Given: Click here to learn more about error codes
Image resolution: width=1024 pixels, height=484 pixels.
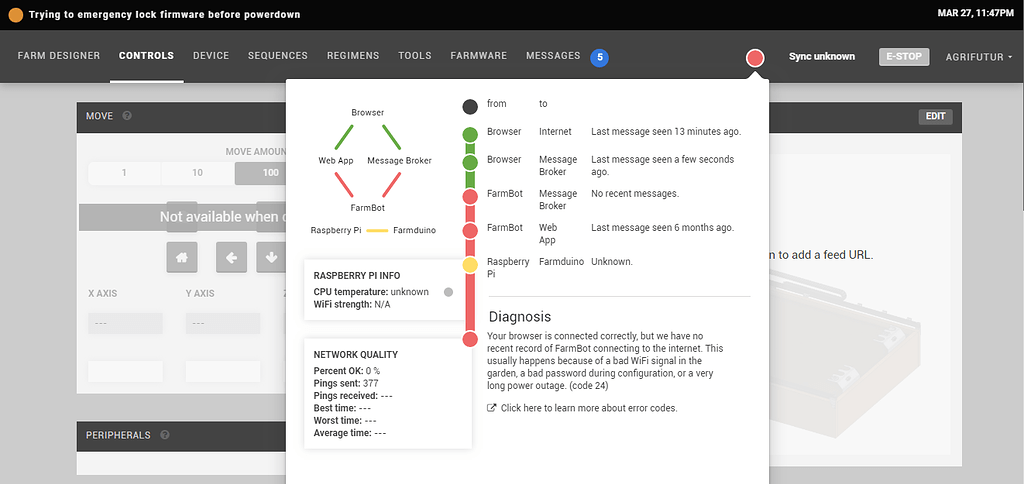Looking at the screenshot, I should click(589, 408).
